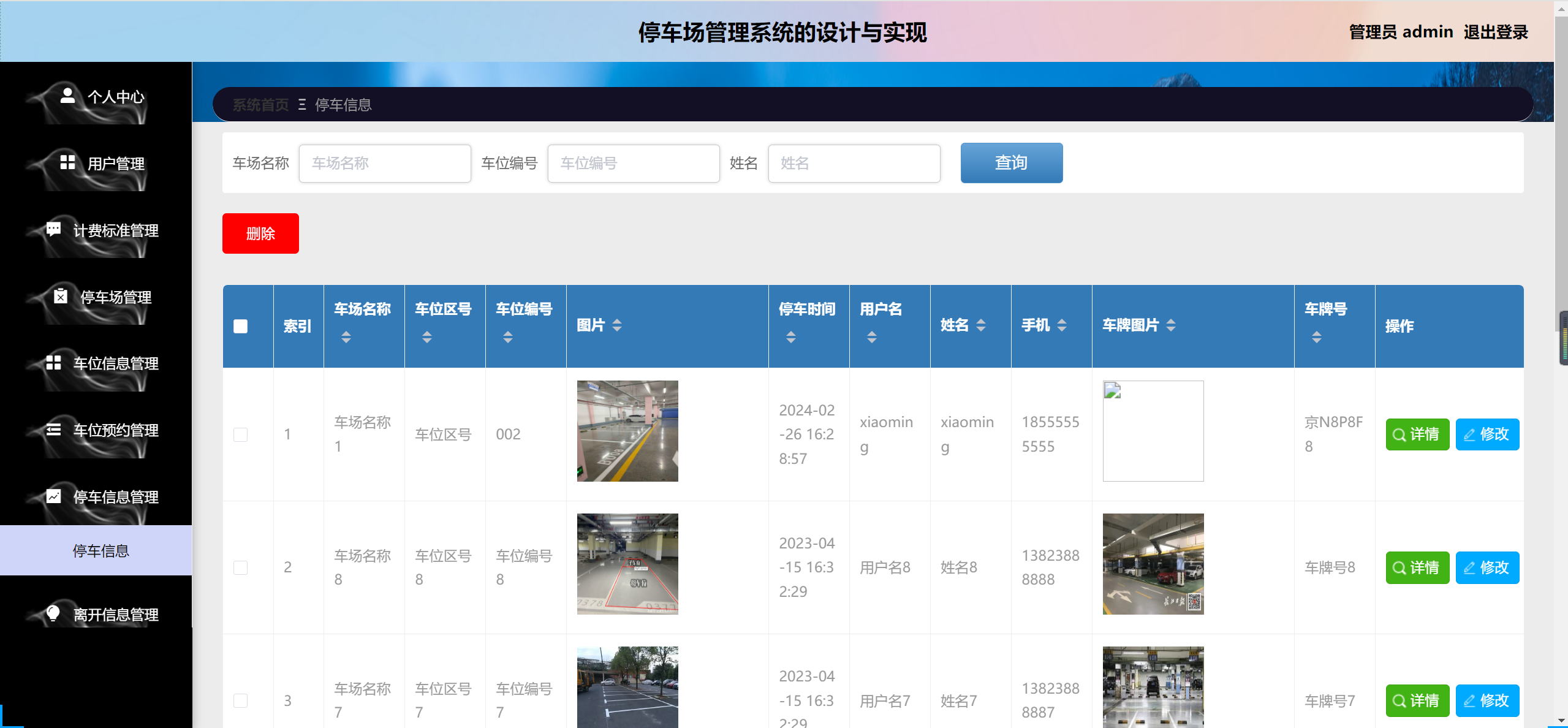Viewport: 1568px width, 728px height.
Task: Focus the 车位编号 search field
Action: pyautogui.click(x=634, y=163)
